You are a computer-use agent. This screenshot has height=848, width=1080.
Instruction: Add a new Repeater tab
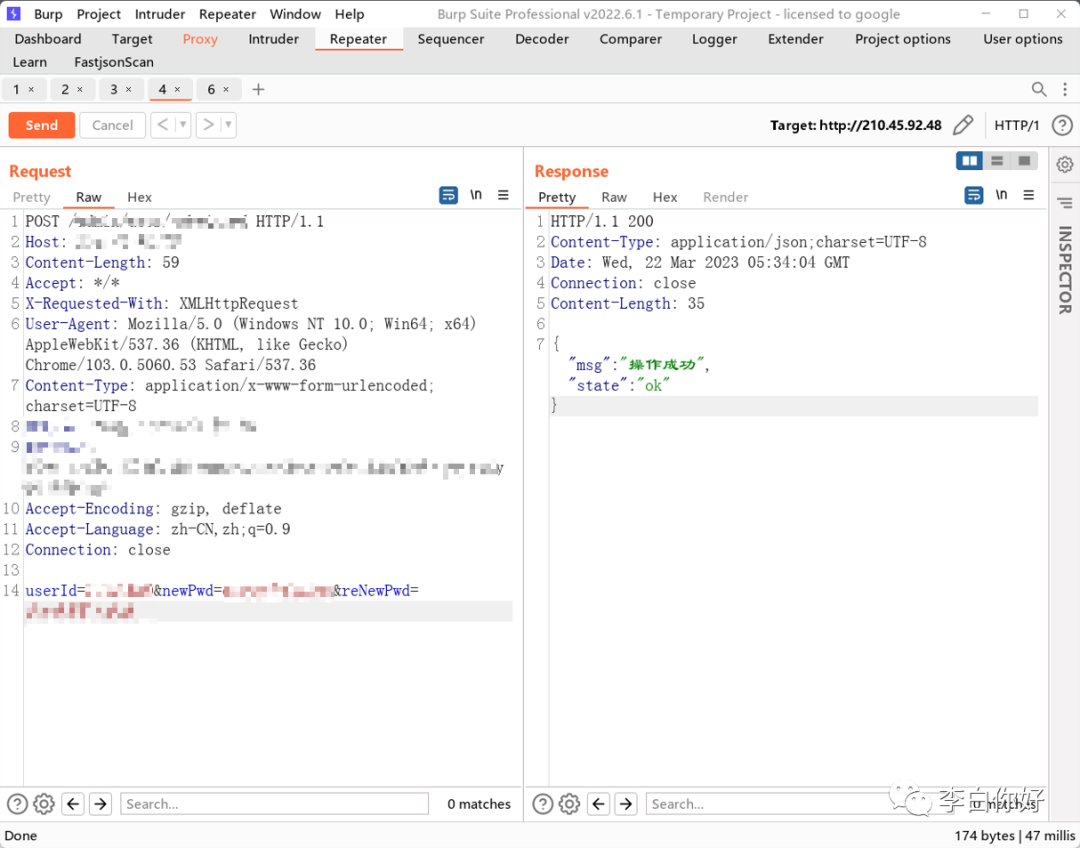coord(258,89)
